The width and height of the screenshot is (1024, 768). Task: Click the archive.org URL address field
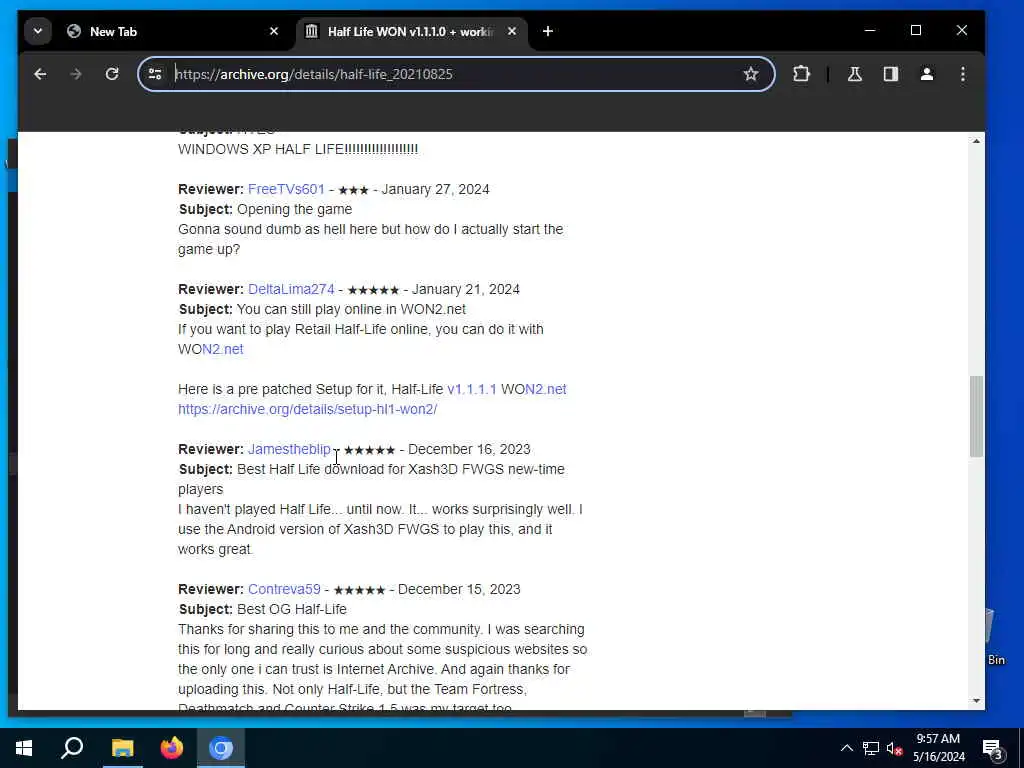point(455,74)
